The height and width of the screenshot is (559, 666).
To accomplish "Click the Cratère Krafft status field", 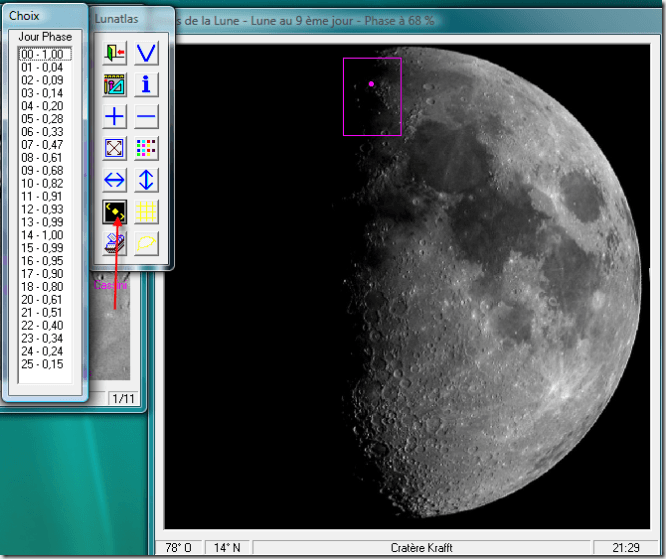I will click(x=422, y=548).
